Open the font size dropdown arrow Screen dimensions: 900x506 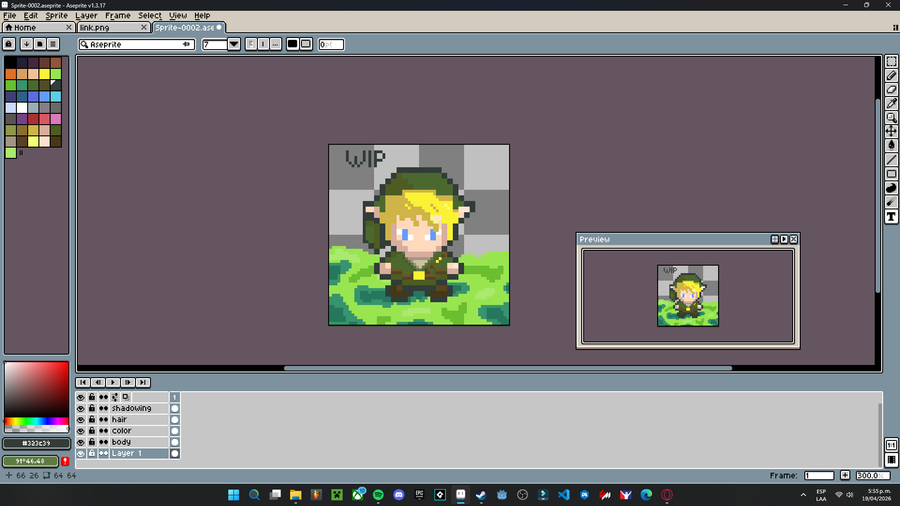(234, 44)
